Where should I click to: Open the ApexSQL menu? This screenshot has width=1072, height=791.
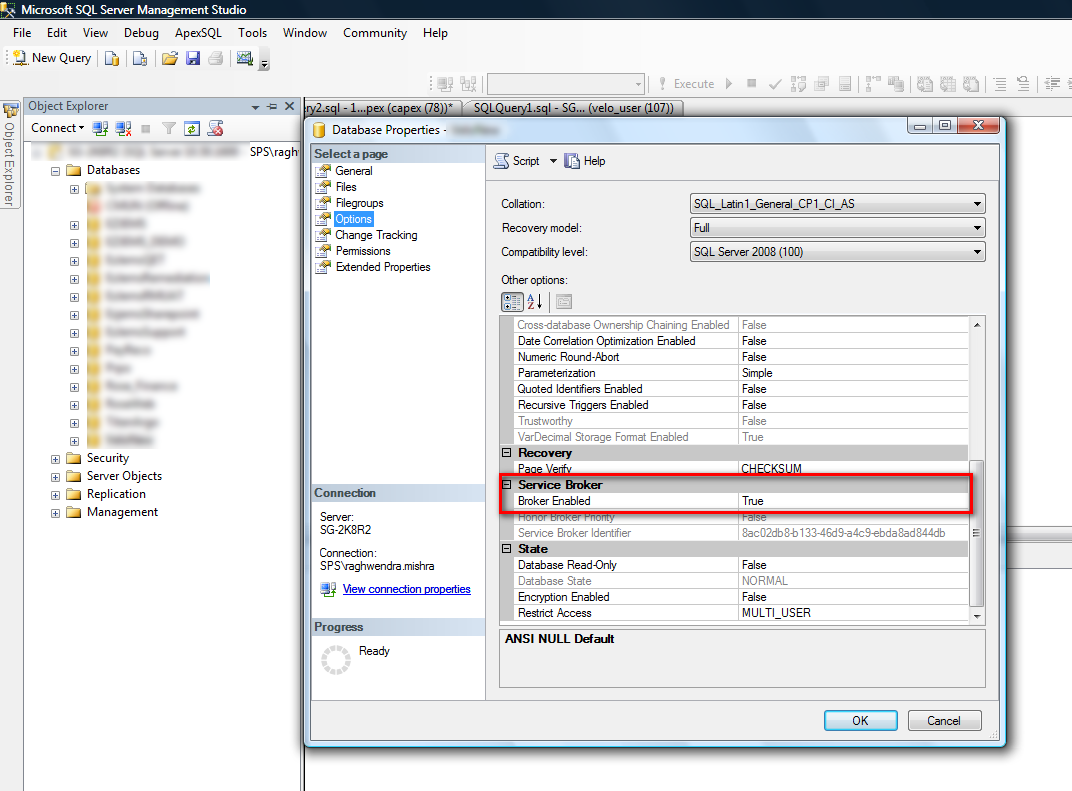click(x=198, y=33)
